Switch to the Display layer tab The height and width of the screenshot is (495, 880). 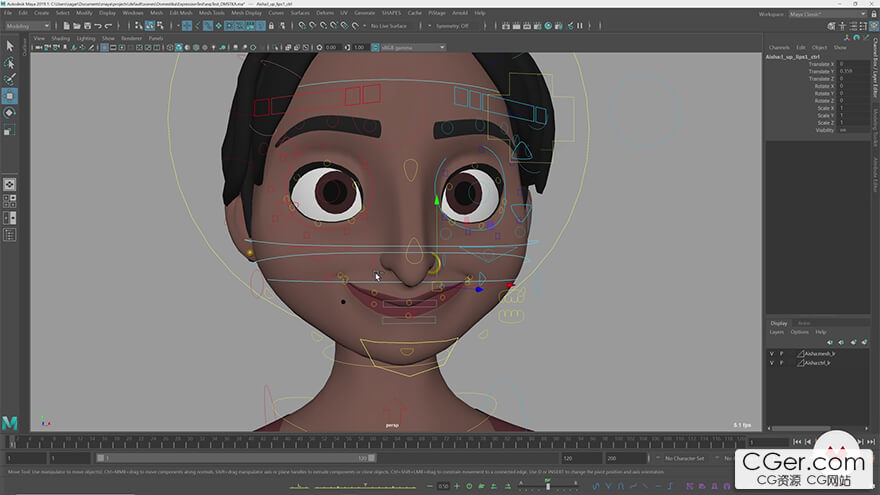click(778, 323)
